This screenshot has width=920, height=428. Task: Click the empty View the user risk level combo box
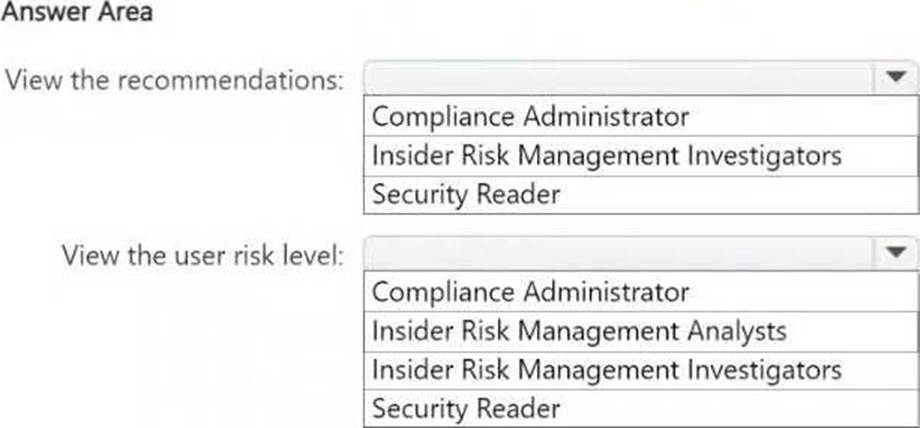[620, 253]
